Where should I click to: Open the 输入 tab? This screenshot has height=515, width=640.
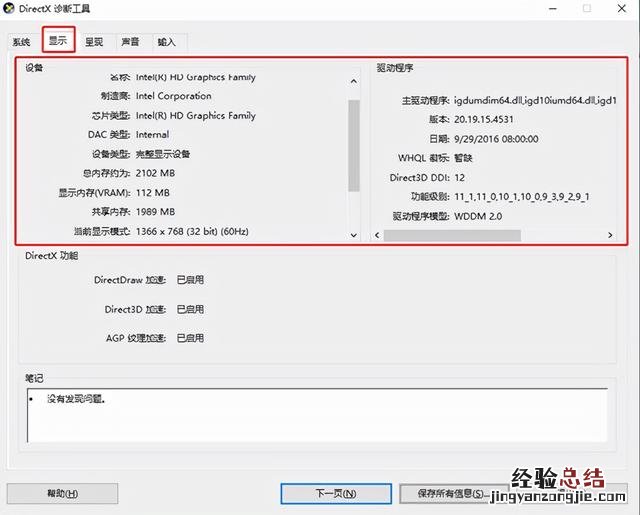coord(167,42)
